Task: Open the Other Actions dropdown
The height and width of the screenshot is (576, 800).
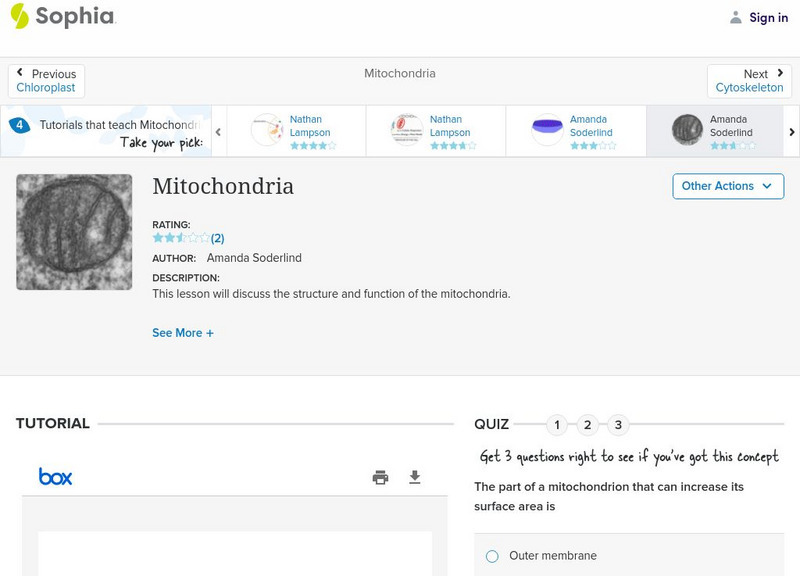Action: click(727, 186)
